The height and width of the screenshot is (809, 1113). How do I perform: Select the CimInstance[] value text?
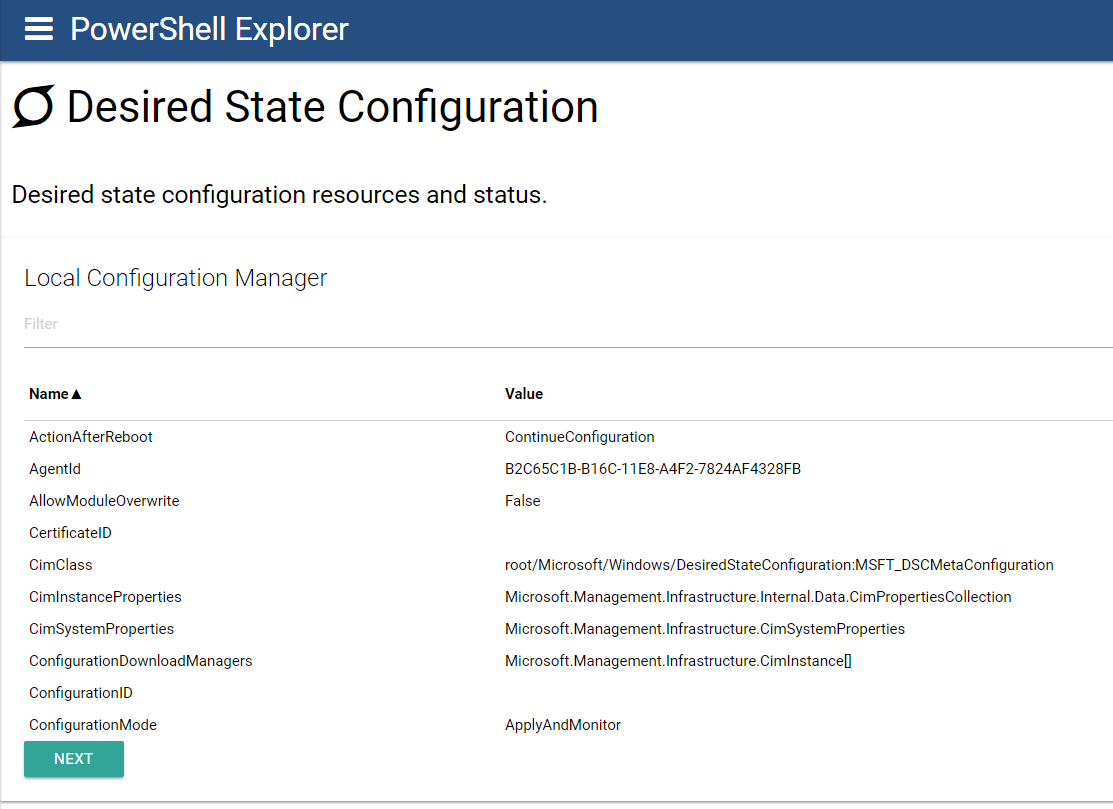pos(678,661)
